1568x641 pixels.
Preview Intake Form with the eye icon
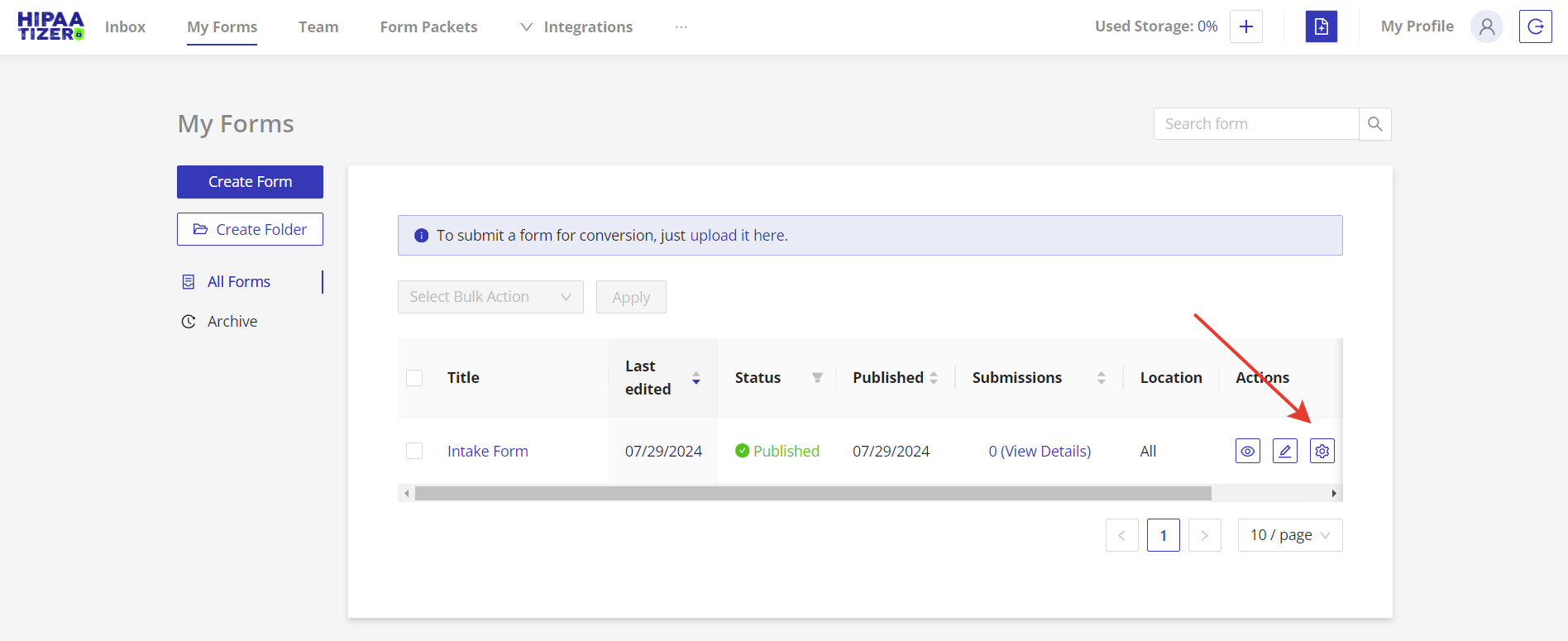(x=1247, y=451)
